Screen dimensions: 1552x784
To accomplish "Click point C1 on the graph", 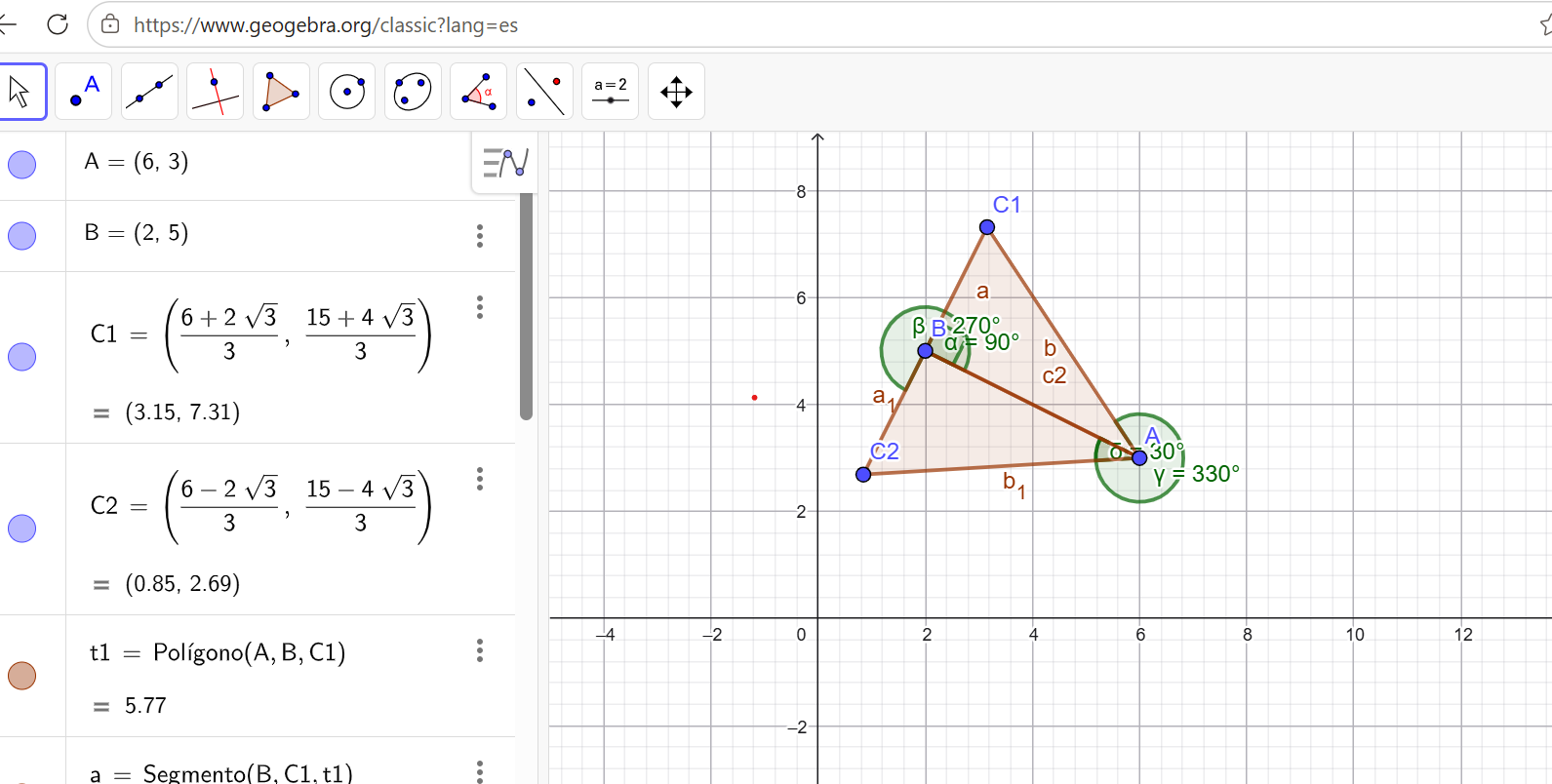I will point(987,227).
